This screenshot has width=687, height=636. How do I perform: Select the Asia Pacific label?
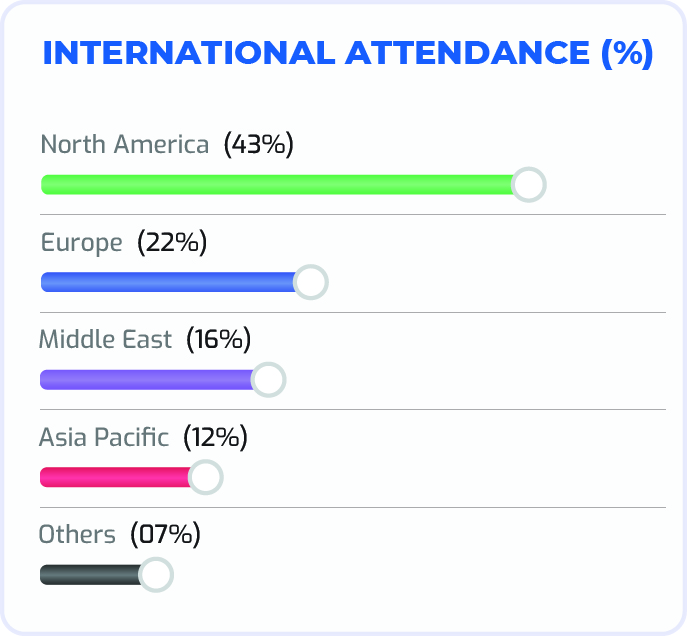point(104,437)
